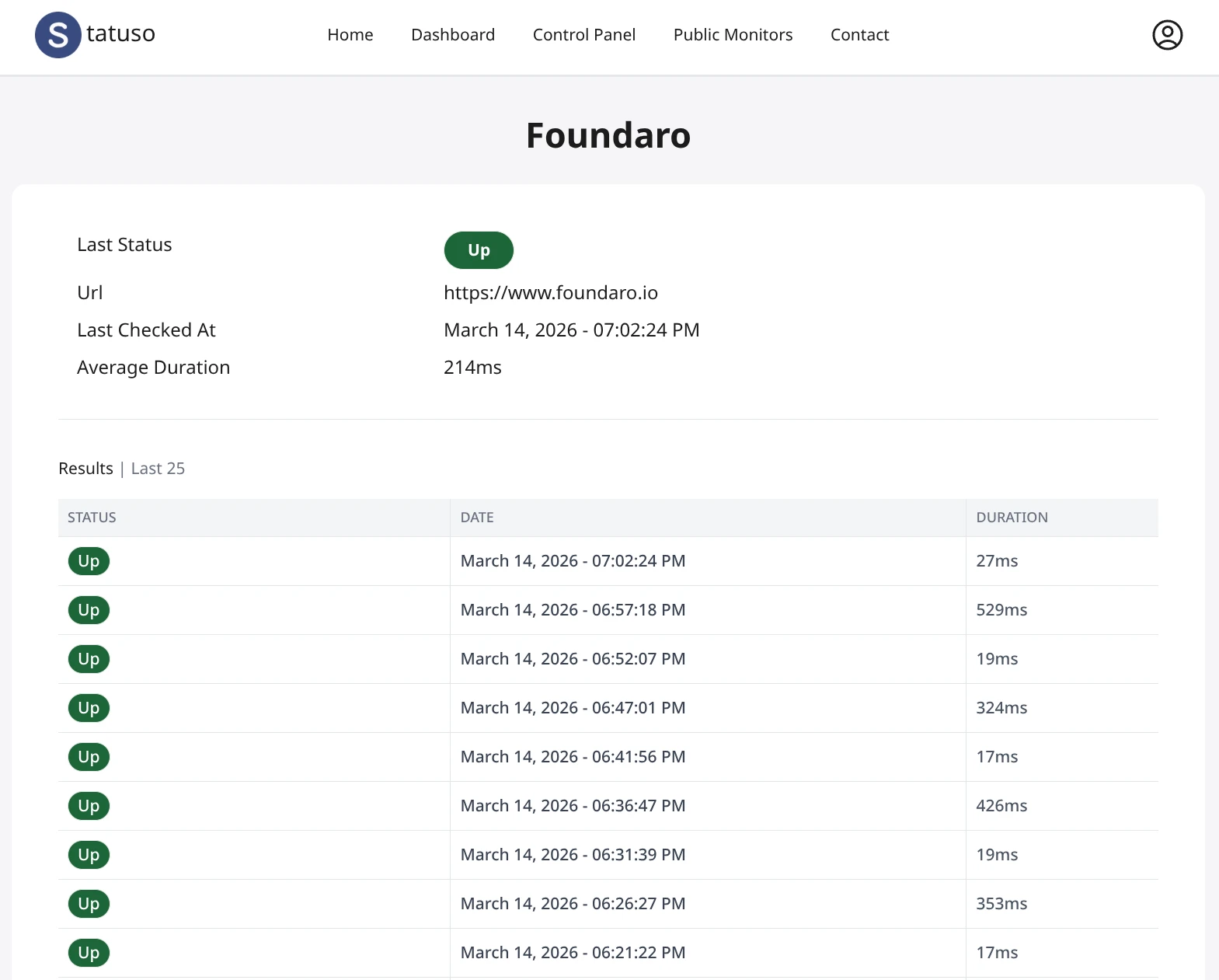Click Up badge in the 06:31:39 PM row
Image resolution: width=1219 pixels, height=980 pixels.
[89, 855]
